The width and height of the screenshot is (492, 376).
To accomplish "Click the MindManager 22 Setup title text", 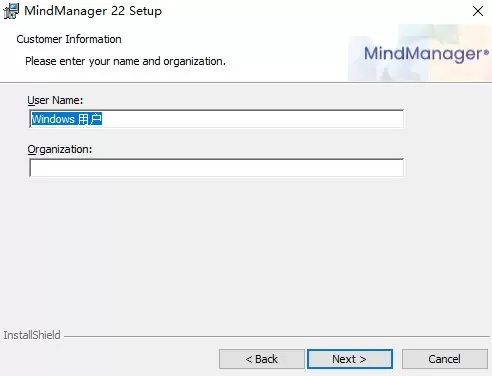I will pos(93,11).
